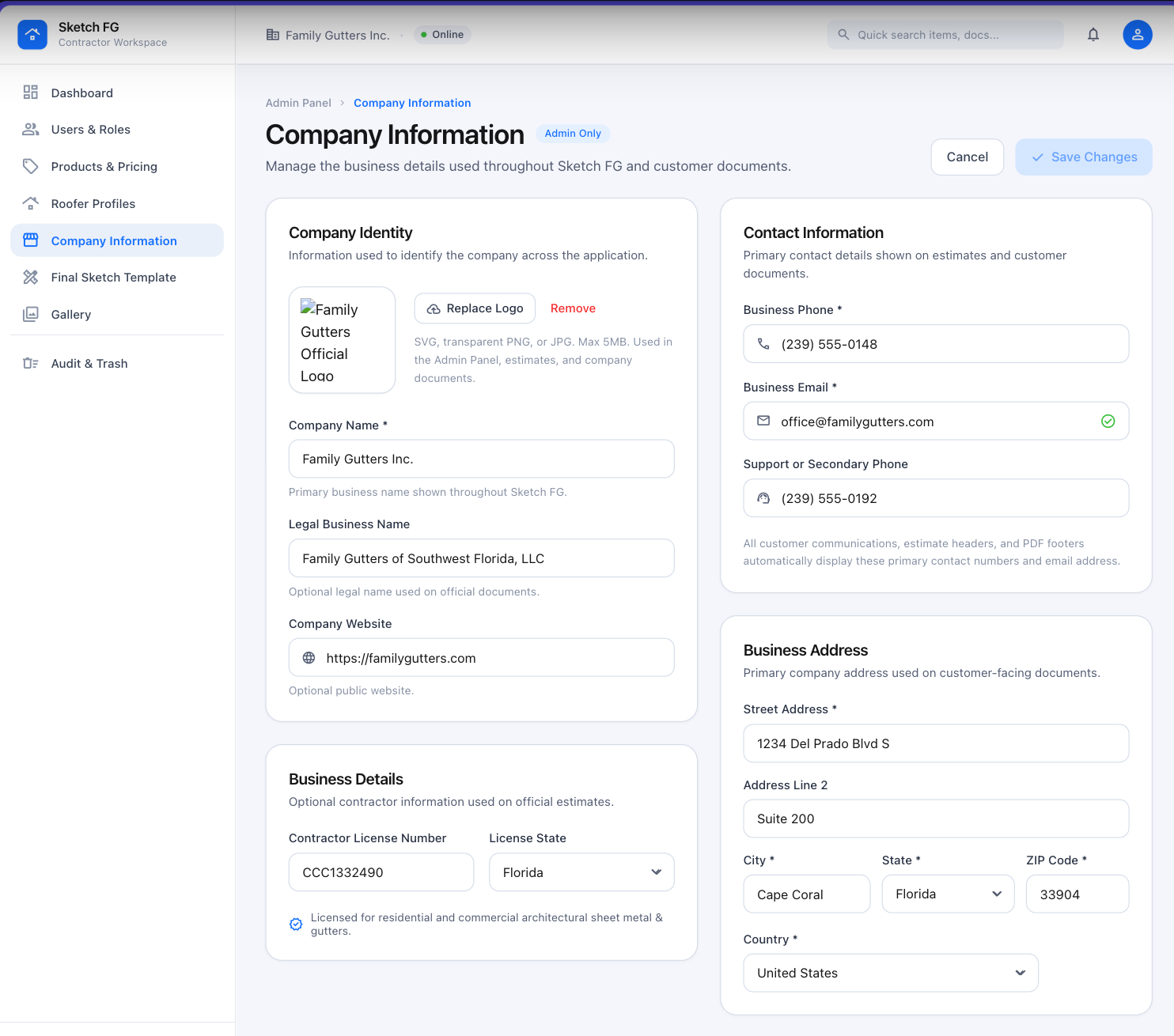This screenshot has width=1174, height=1036.
Task: Open the License State dropdown
Action: [581, 872]
